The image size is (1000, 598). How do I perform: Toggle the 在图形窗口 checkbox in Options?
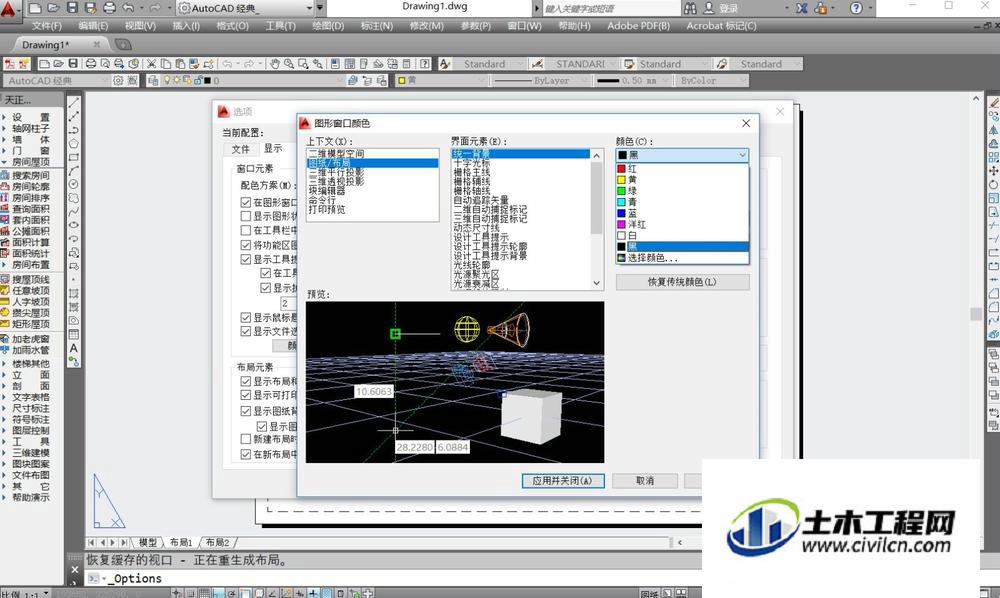[x=246, y=202]
